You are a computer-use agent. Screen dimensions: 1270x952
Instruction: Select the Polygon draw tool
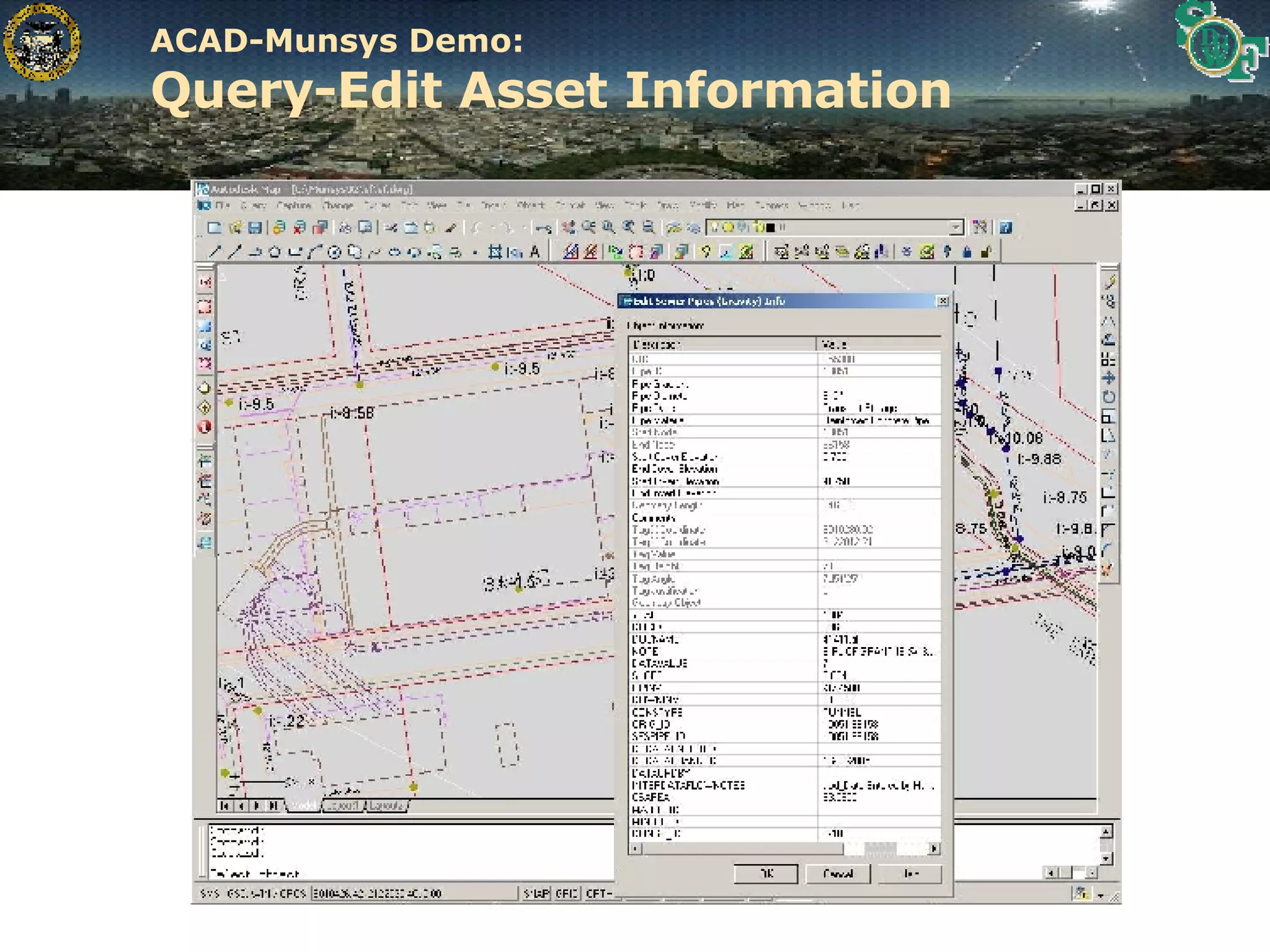[275, 252]
